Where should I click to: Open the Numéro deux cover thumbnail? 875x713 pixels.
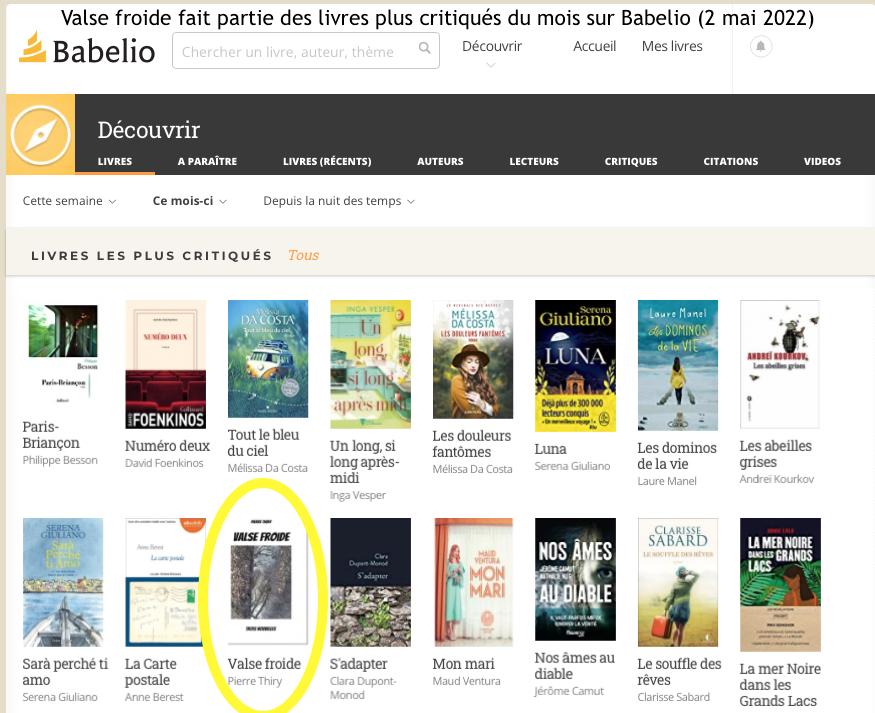(x=166, y=364)
